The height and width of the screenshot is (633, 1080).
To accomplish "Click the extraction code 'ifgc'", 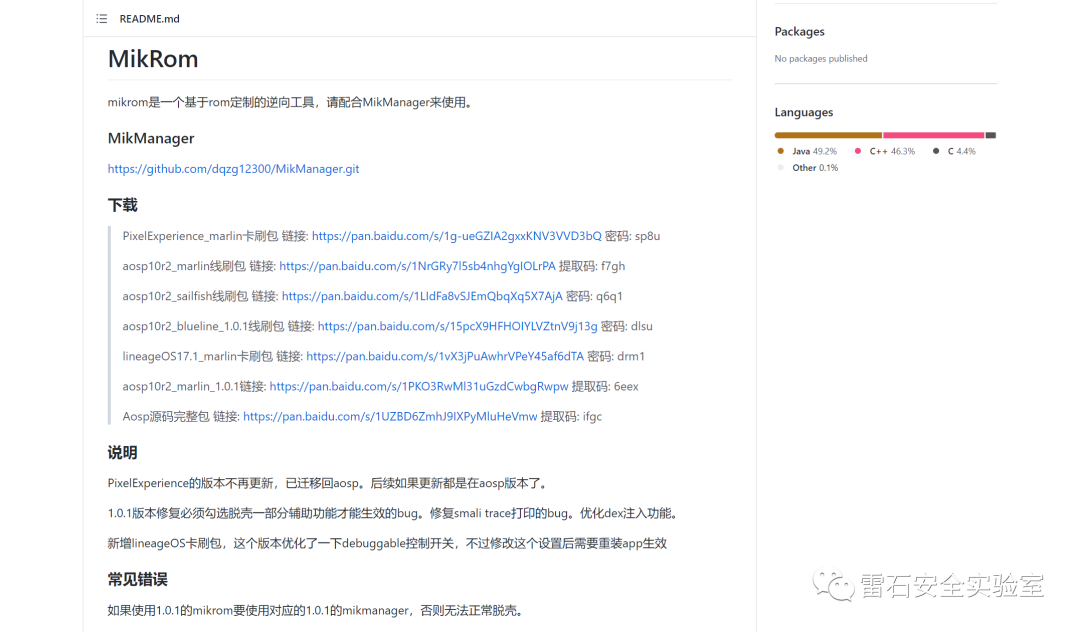I will point(592,417).
